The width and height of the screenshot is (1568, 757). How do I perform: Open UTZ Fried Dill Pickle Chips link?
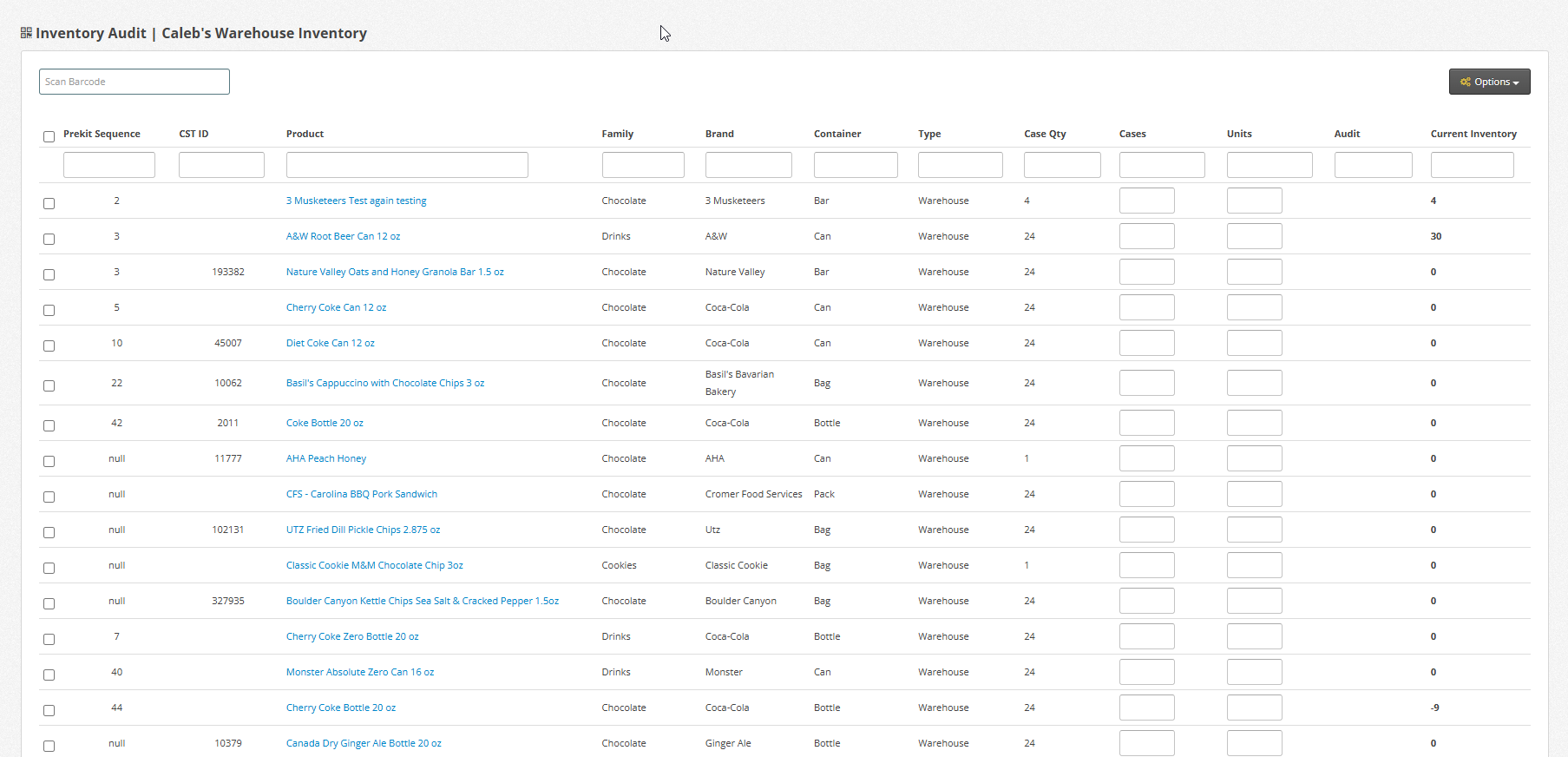tap(363, 530)
